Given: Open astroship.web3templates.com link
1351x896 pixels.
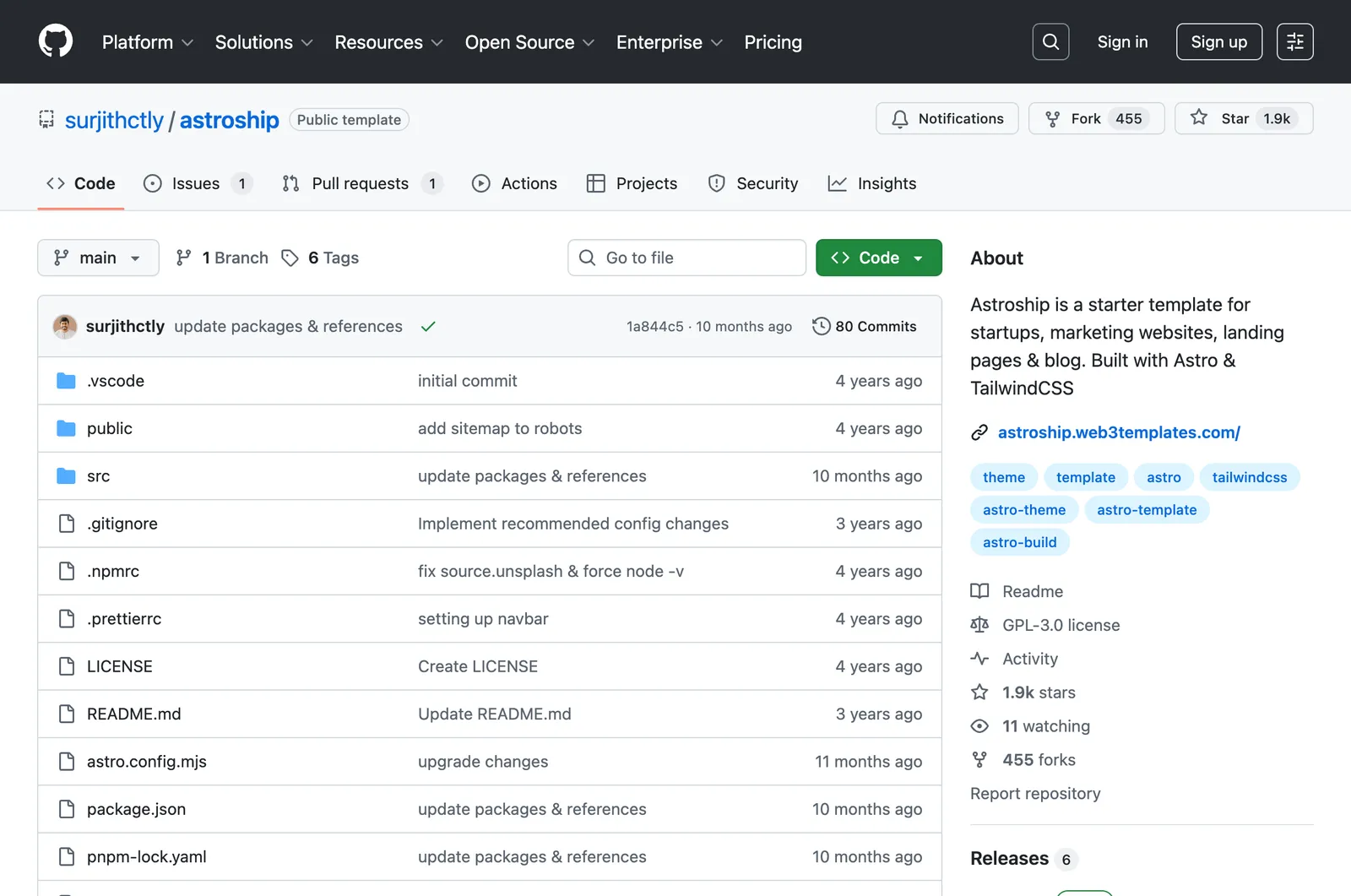Looking at the screenshot, I should tap(1119, 432).
